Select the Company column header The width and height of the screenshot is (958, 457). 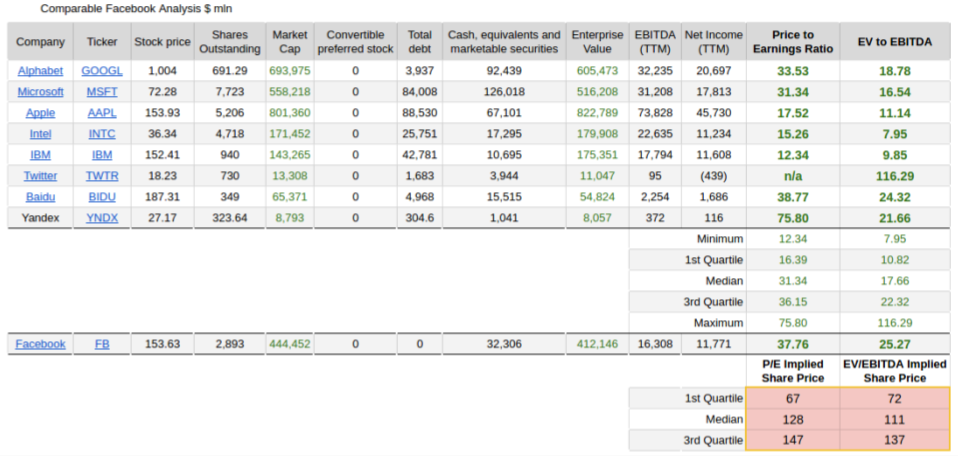40,42
